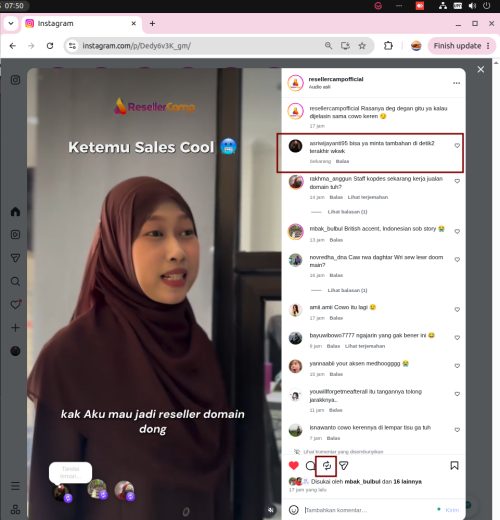500x520 pixels.
Task: Like the rakhma_anggun comment
Action: point(457,181)
